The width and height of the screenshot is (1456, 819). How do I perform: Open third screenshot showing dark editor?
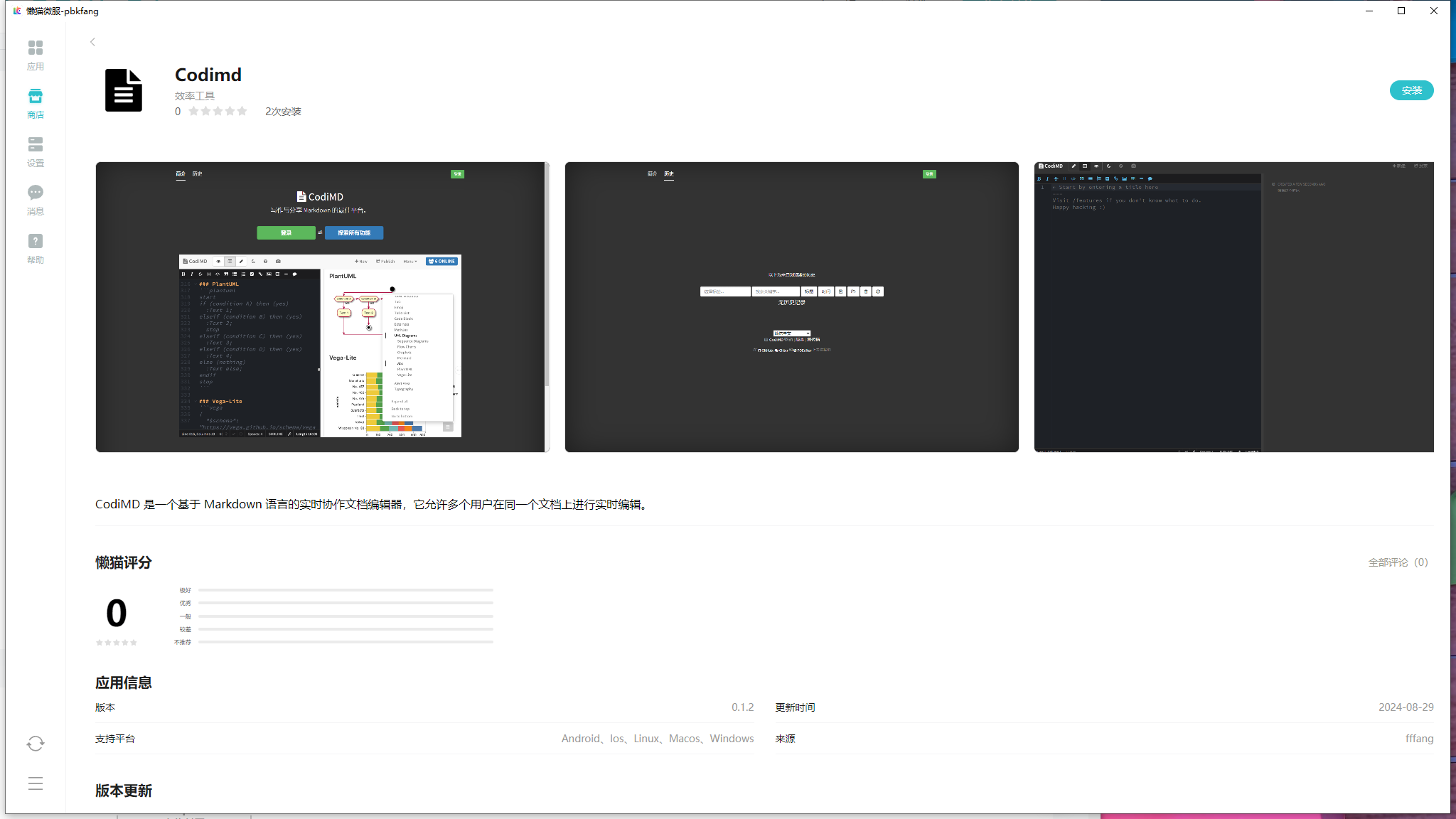[x=1233, y=307]
